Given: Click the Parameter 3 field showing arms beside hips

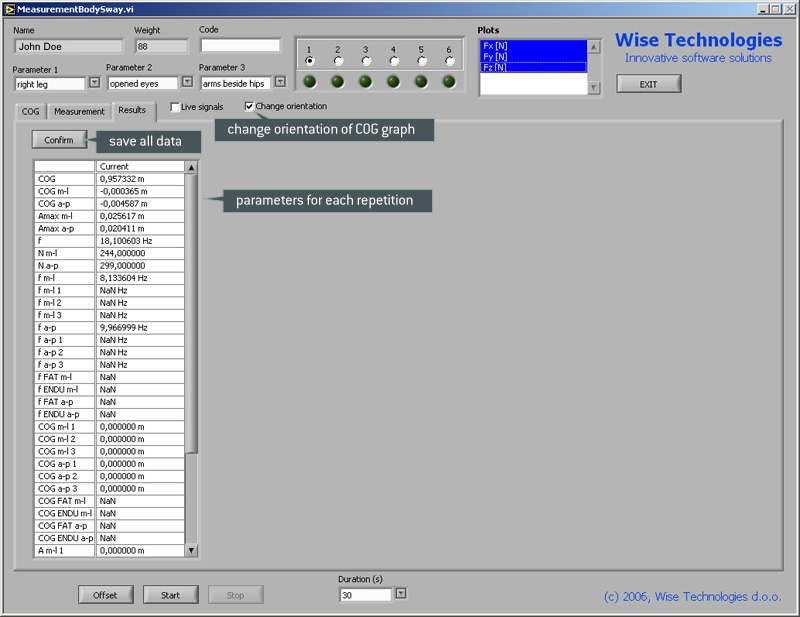Looking at the screenshot, I should click(236, 84).
